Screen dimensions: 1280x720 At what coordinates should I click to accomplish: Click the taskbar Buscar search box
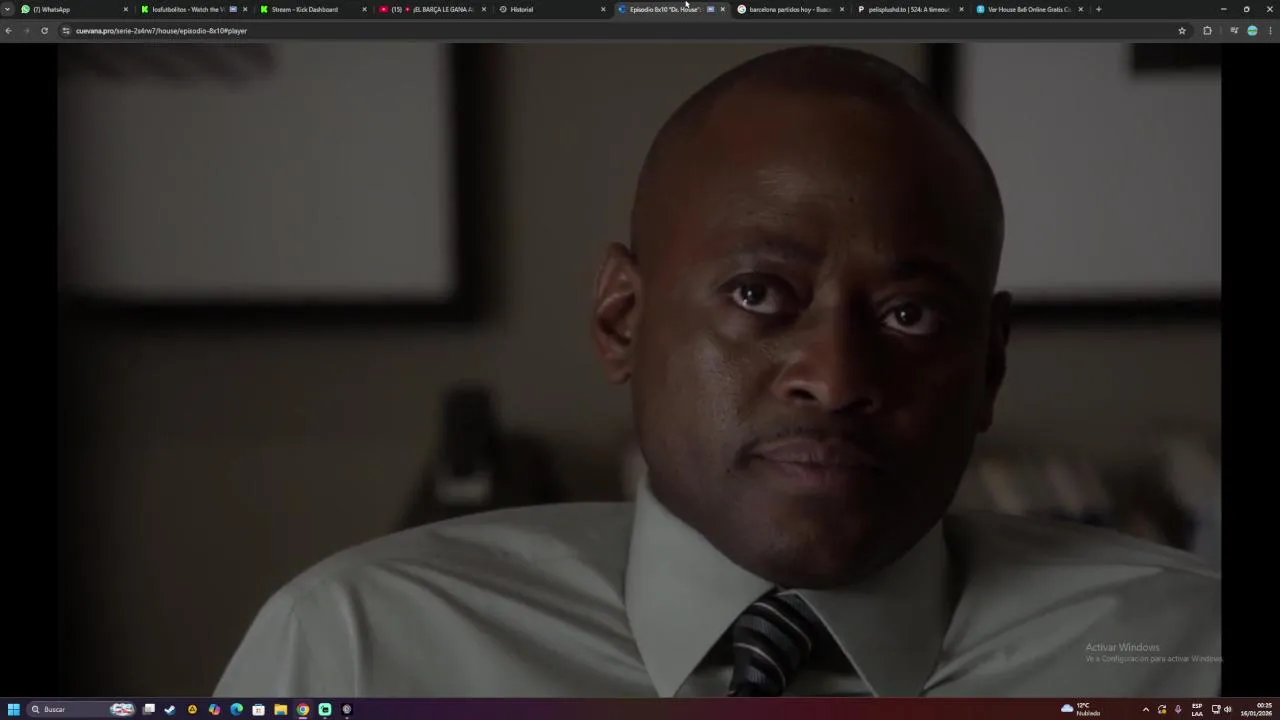click(81, 709)
